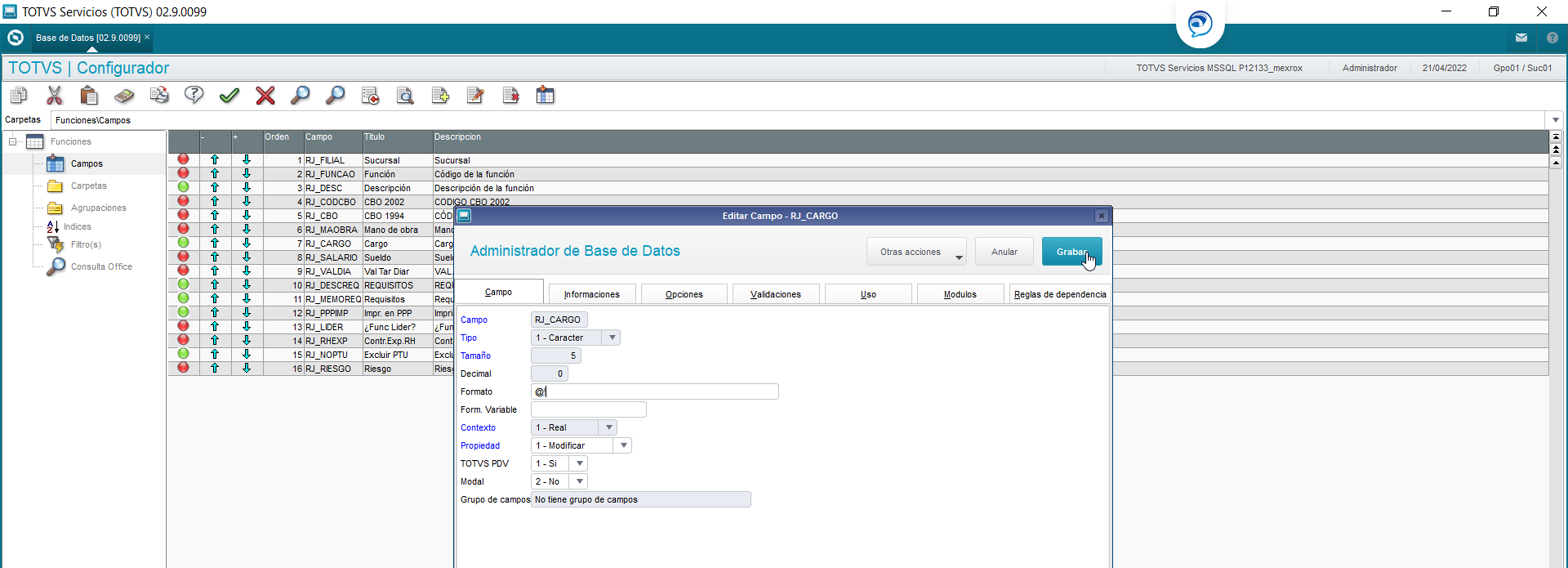
Task: Click the Cut scissors icon
Action: click(54, 96)
